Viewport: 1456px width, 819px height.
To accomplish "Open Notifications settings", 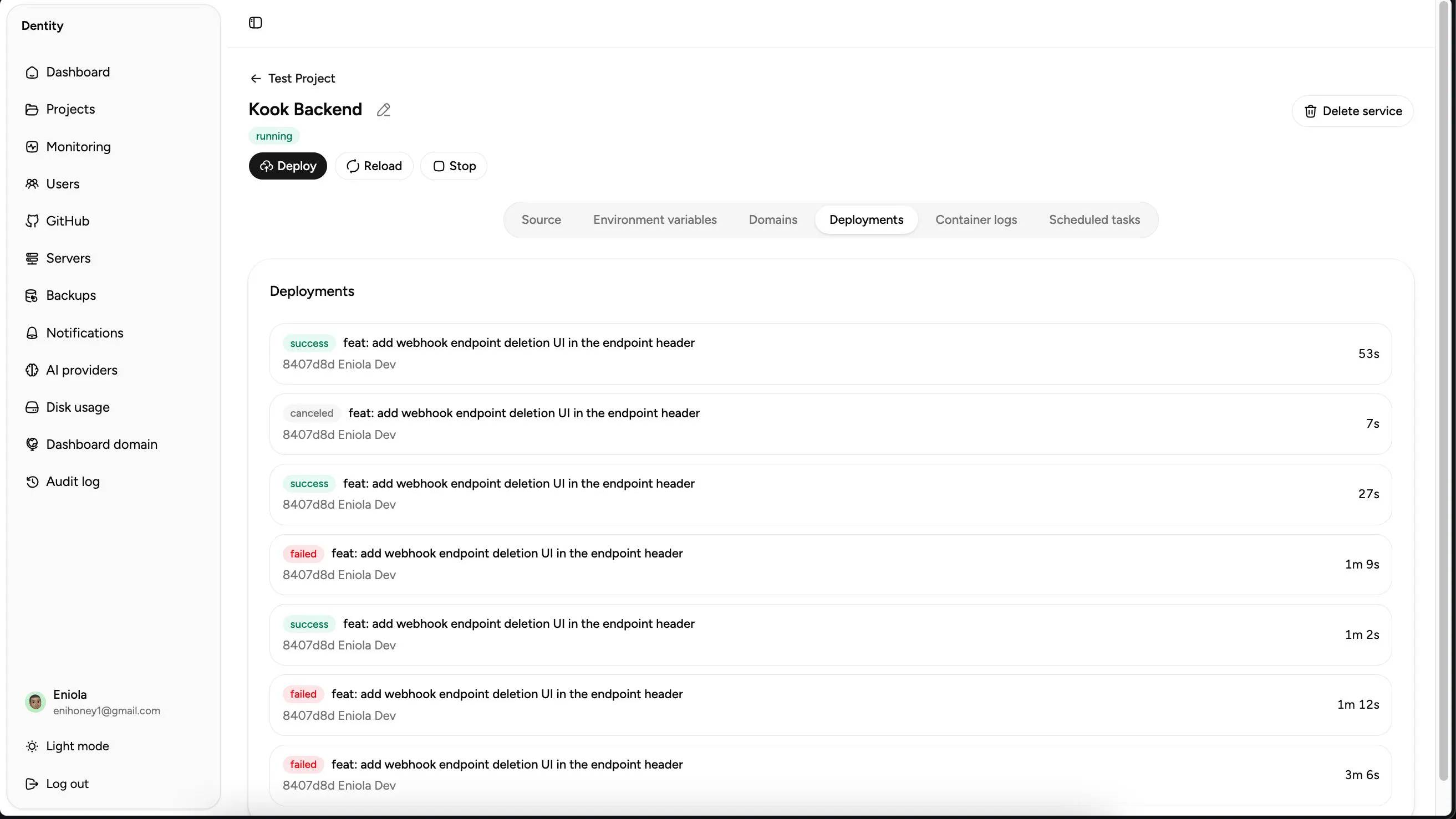I will pos(74,332).
